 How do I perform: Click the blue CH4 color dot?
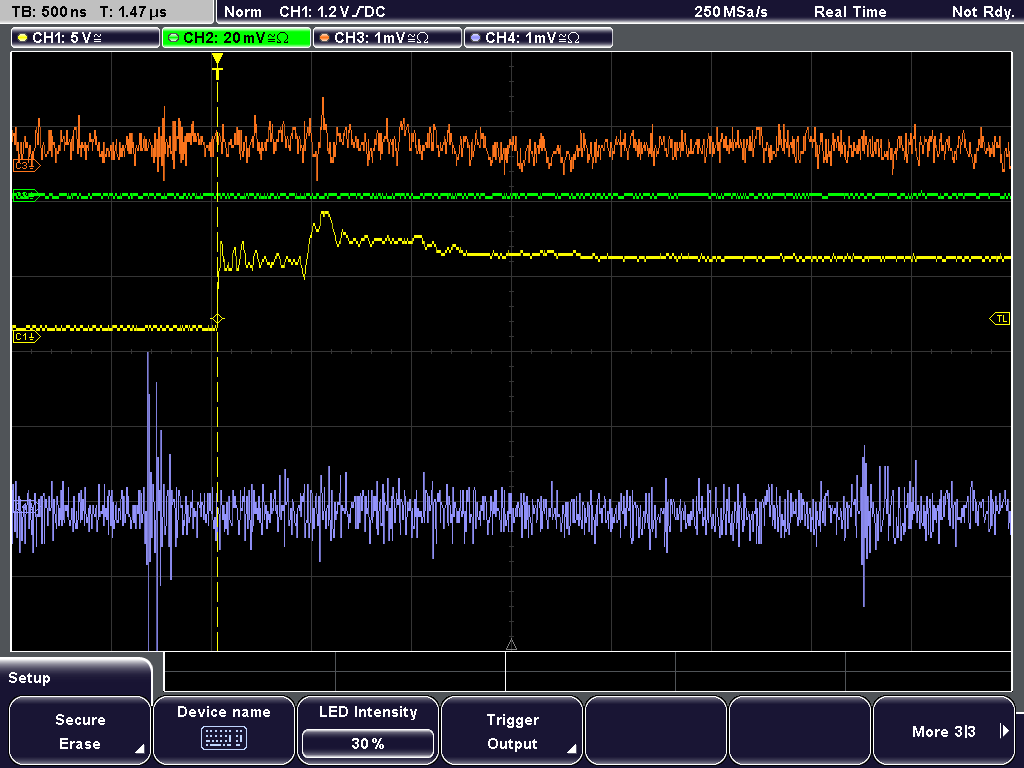[x=475, y=38]
